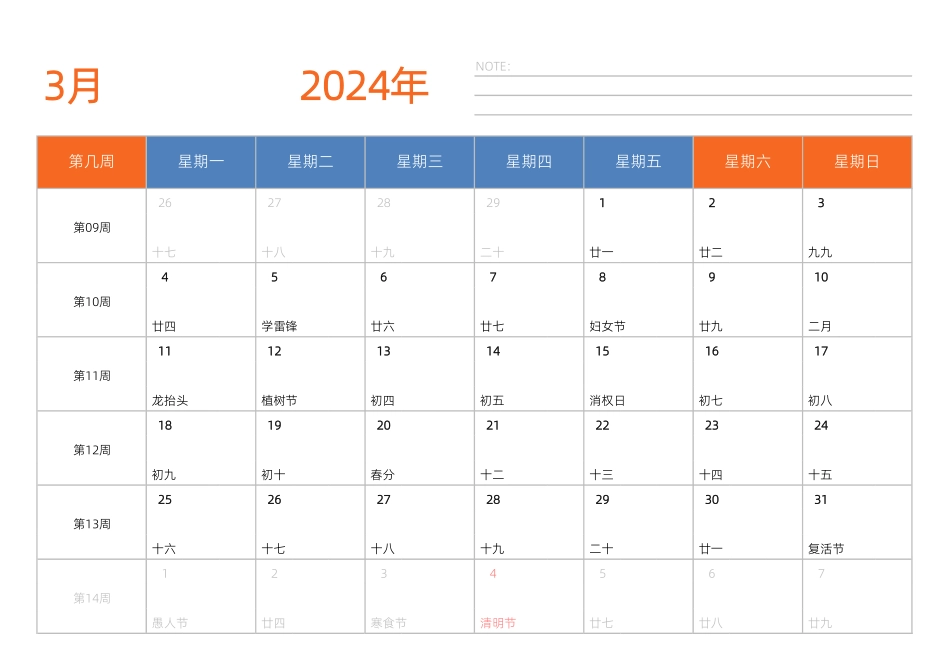Click the "第11周" week label
This screenshot has height=672, width=950.
(x=92, y=376)
